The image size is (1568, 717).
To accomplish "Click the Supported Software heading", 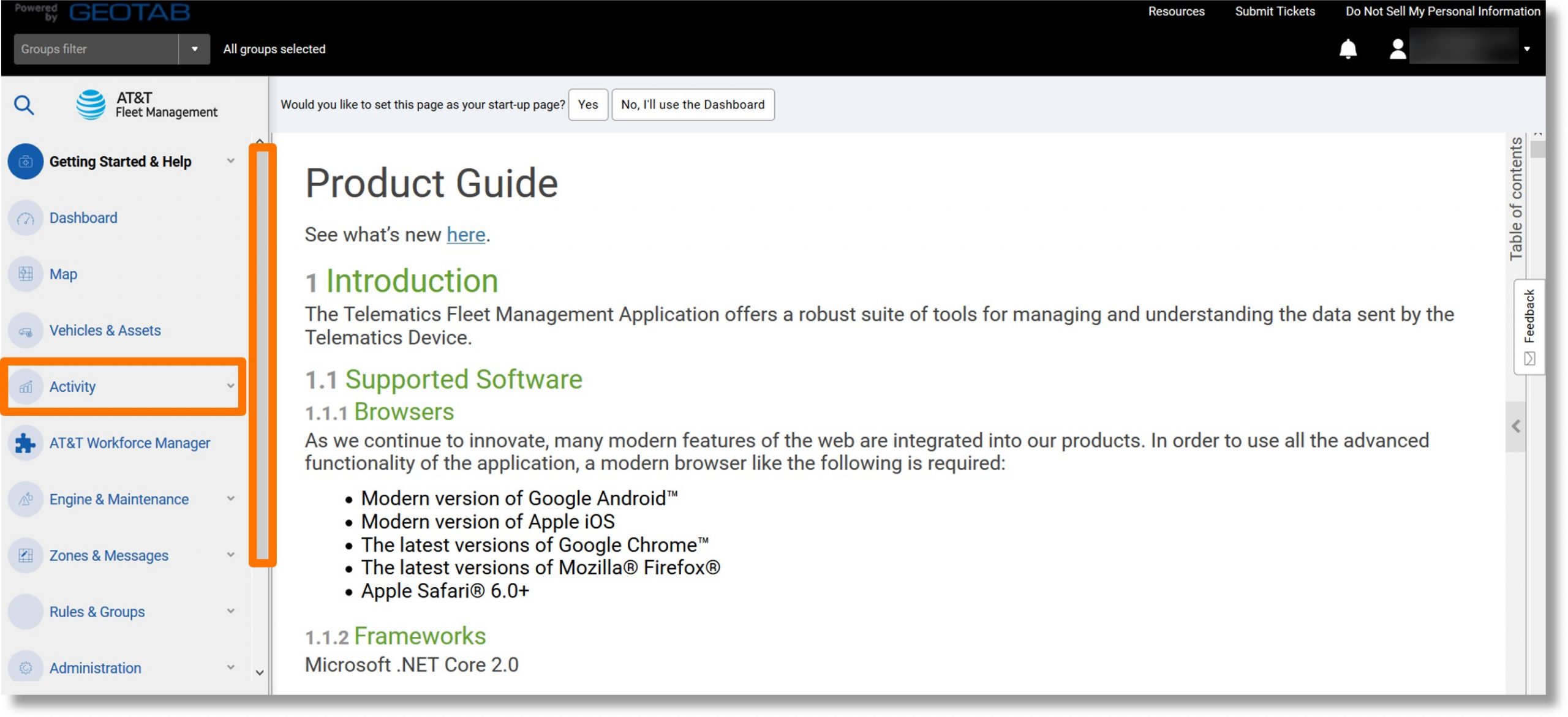I will coord(464,380).
